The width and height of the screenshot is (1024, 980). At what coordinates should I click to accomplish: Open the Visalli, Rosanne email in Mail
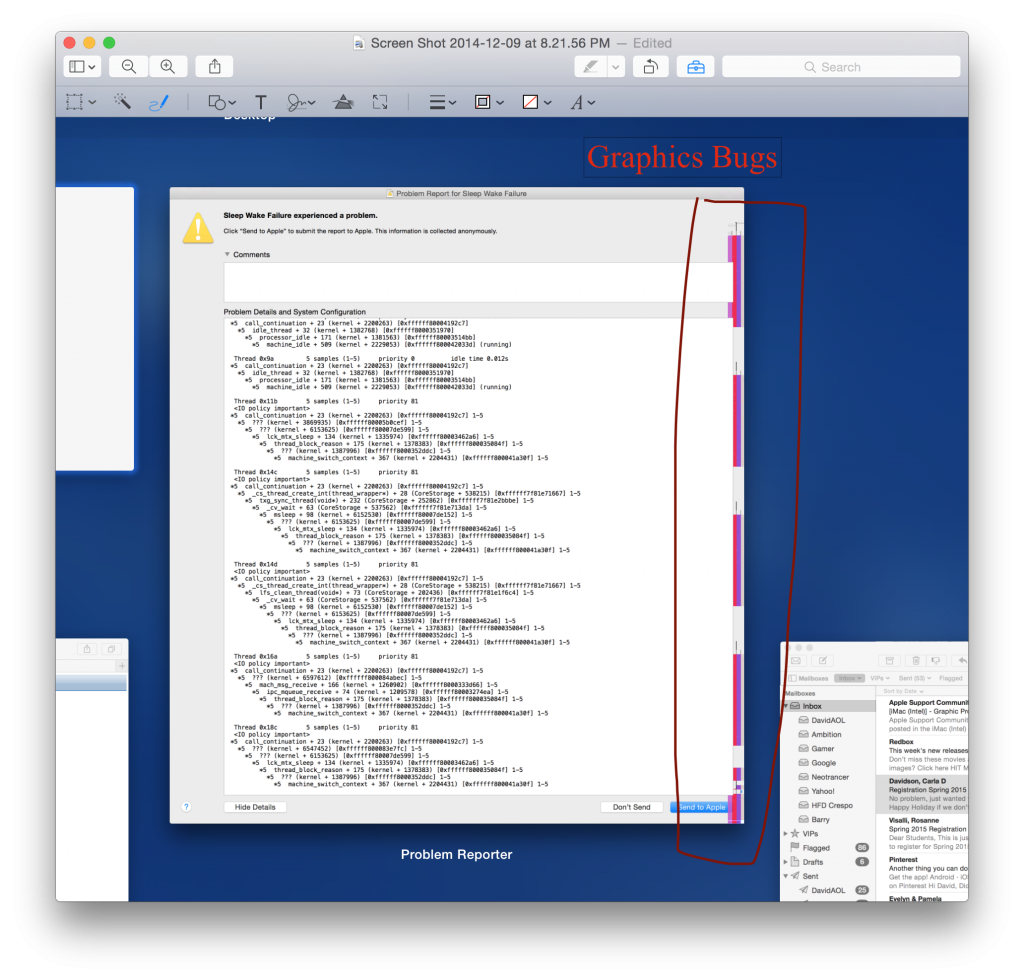click(922, 834)
